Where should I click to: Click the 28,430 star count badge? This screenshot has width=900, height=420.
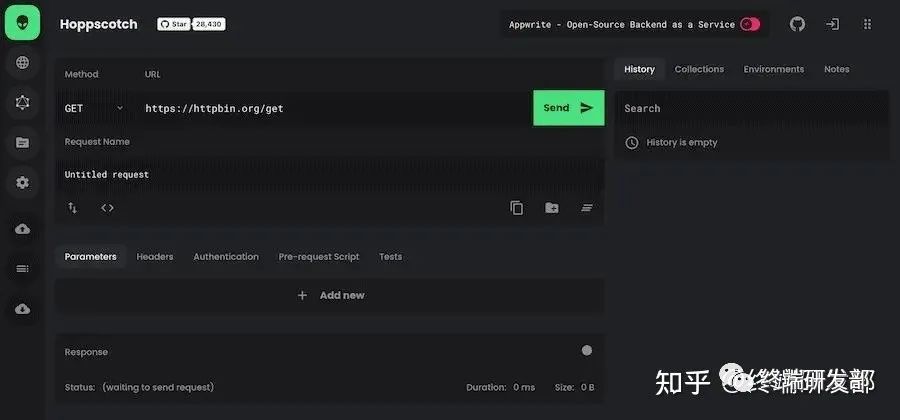pyautogui.click(x=209, y=24)
